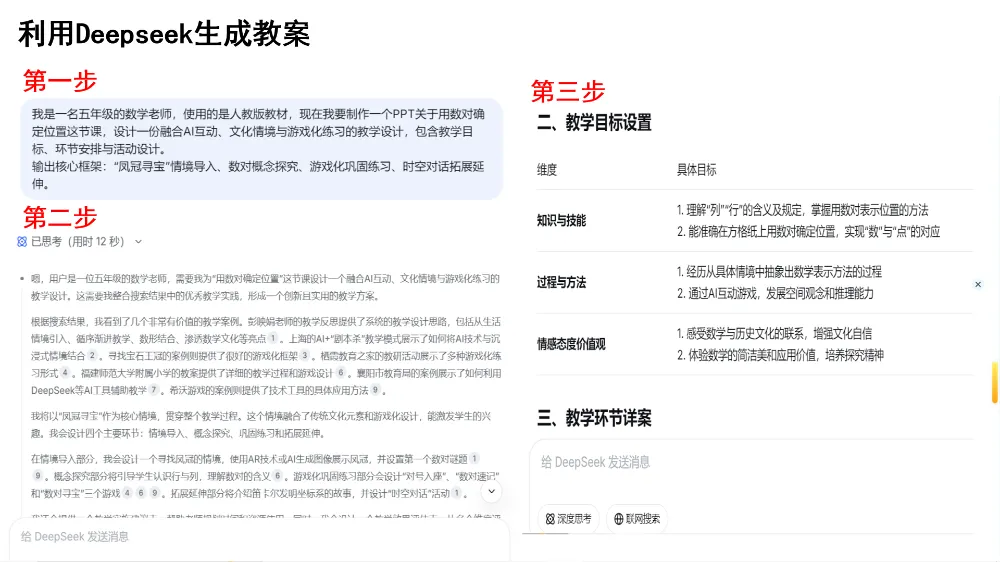Image resolution: width=1000 pixels, height=562 pixels.
Task: Close the panel with the small x icon
Action: coord(978,285)
